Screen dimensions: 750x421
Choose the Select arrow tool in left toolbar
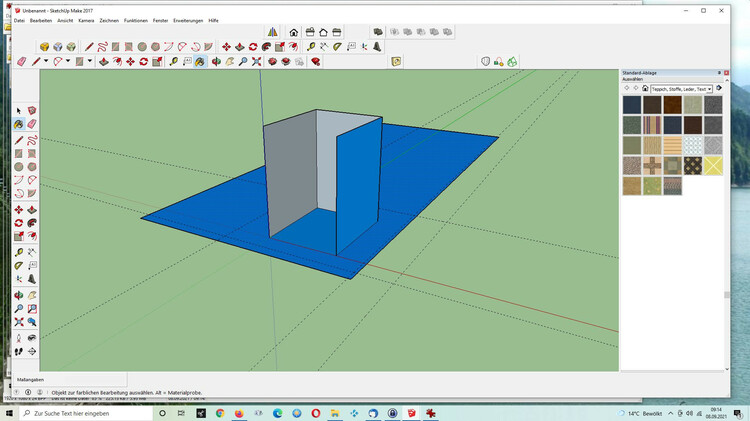(x=19, y=110)
